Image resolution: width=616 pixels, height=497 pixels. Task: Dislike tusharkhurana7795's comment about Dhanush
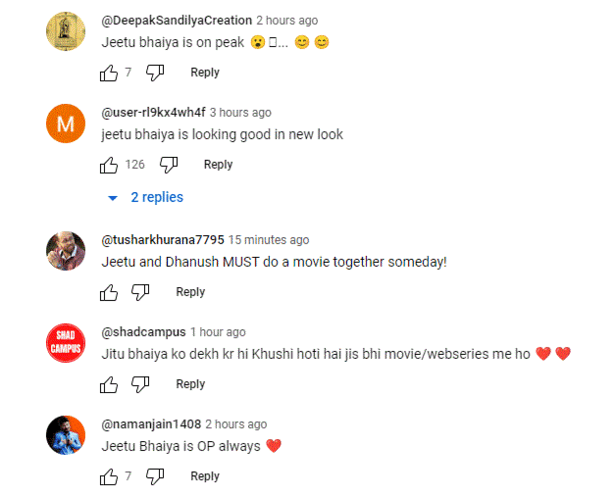tap(141, 292)
